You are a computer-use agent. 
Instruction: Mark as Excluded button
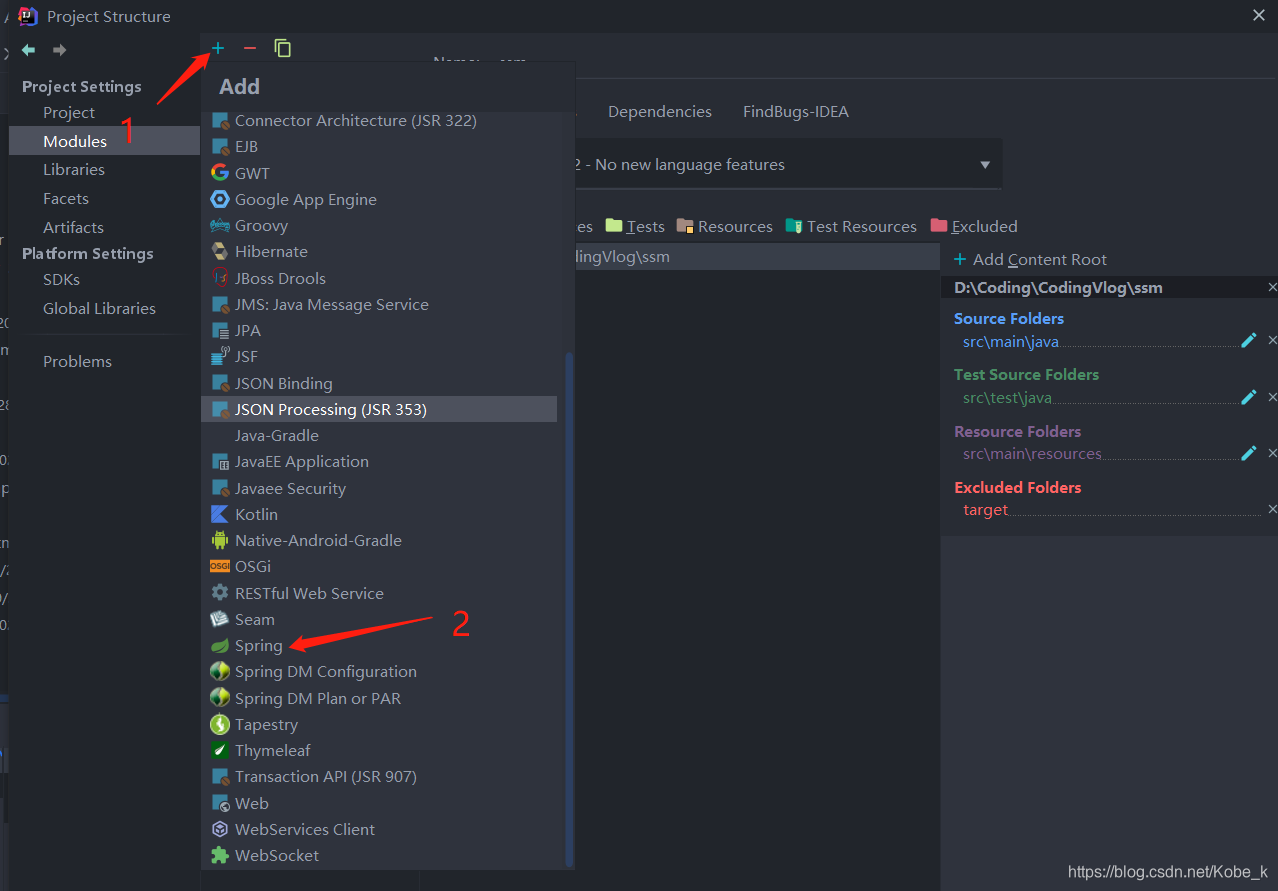(x=974, y=227)
